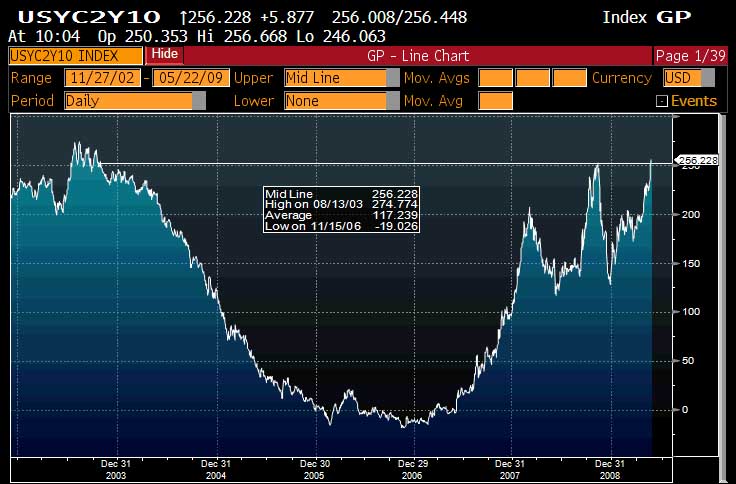
Task: Click the Page 1/39 indicator
Action: 690,56
